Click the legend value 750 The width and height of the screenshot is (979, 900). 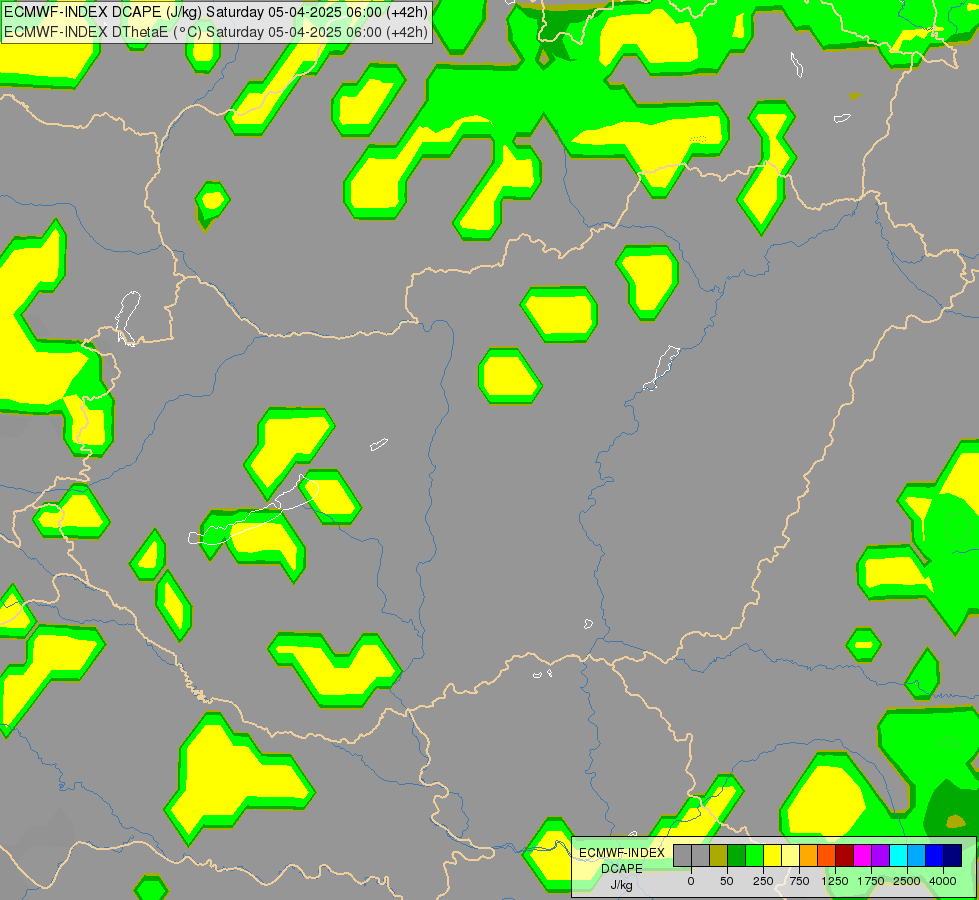coord(799,881)
